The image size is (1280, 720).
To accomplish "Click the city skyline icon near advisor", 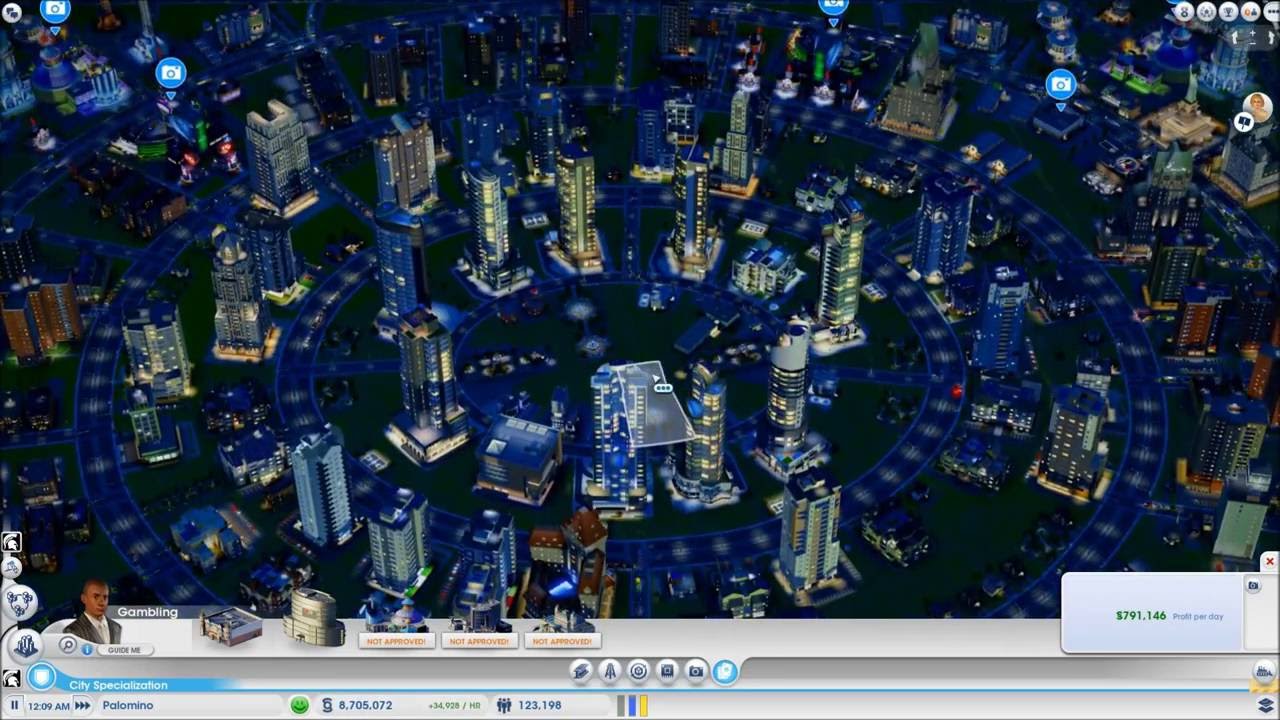I will (x=26, y=645).
